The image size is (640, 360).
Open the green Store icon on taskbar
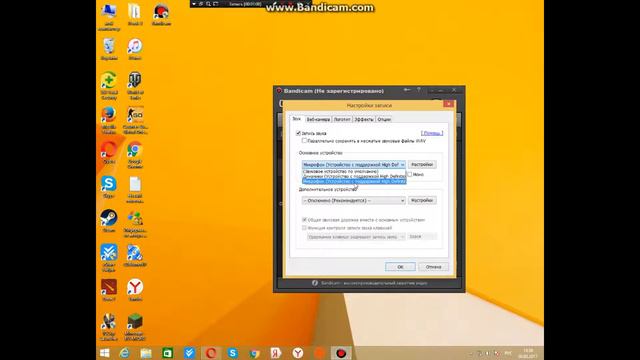(x=167, y=353)
